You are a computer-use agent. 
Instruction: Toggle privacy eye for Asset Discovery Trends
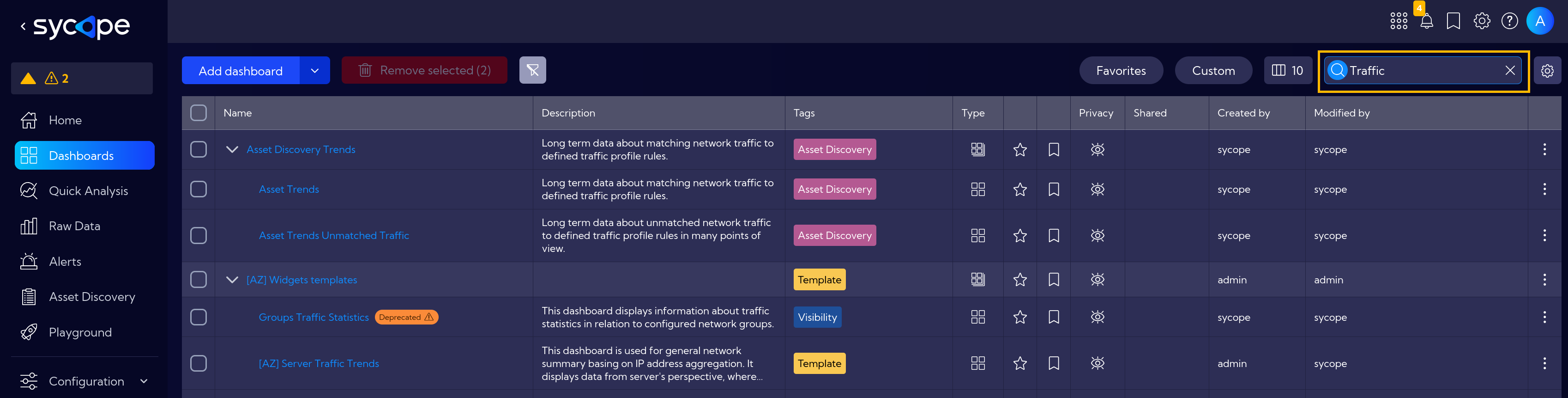(1097, 149)
